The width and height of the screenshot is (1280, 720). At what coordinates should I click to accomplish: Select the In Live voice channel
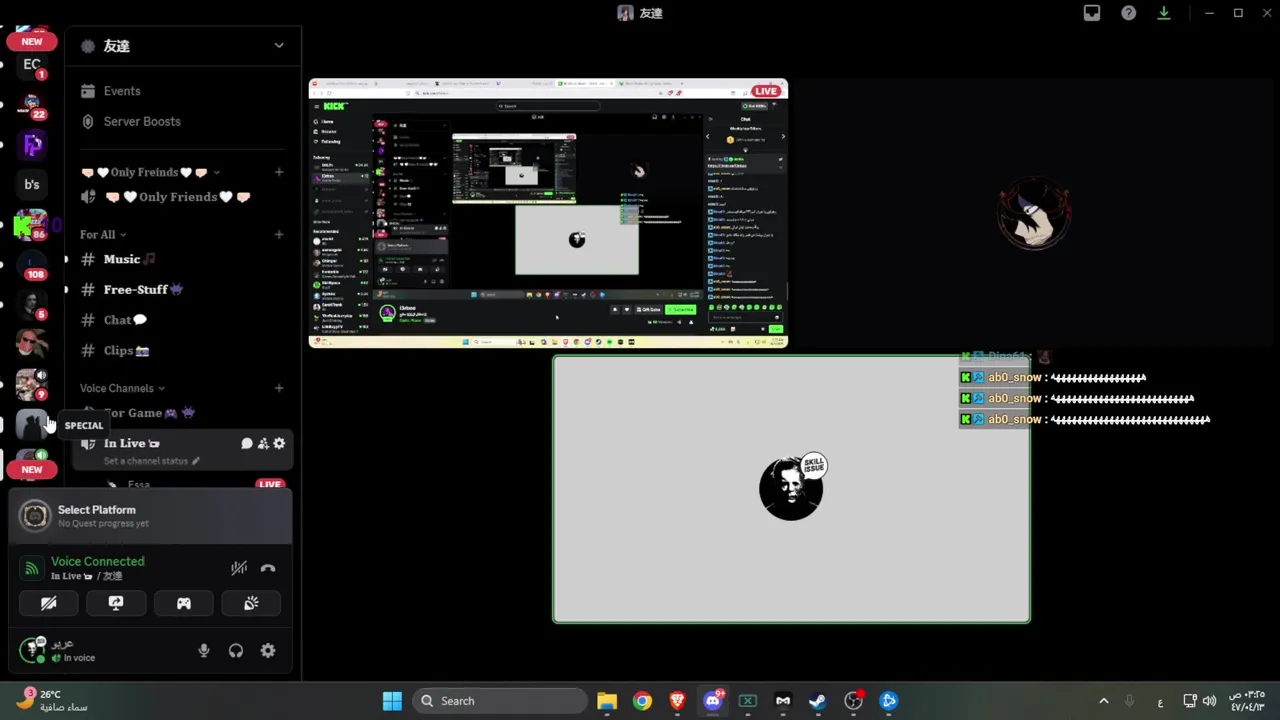coord(183,450)
